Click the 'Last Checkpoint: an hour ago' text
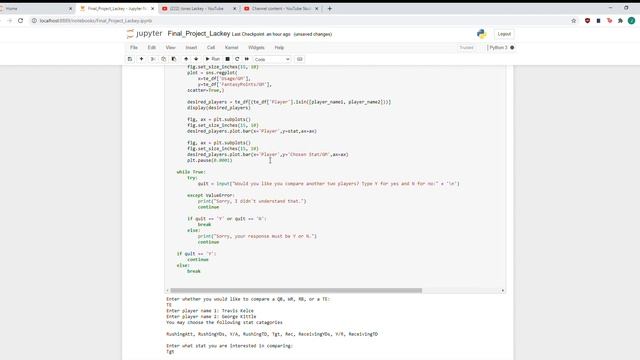The image size is (640, 360). (x=261, y=34)
